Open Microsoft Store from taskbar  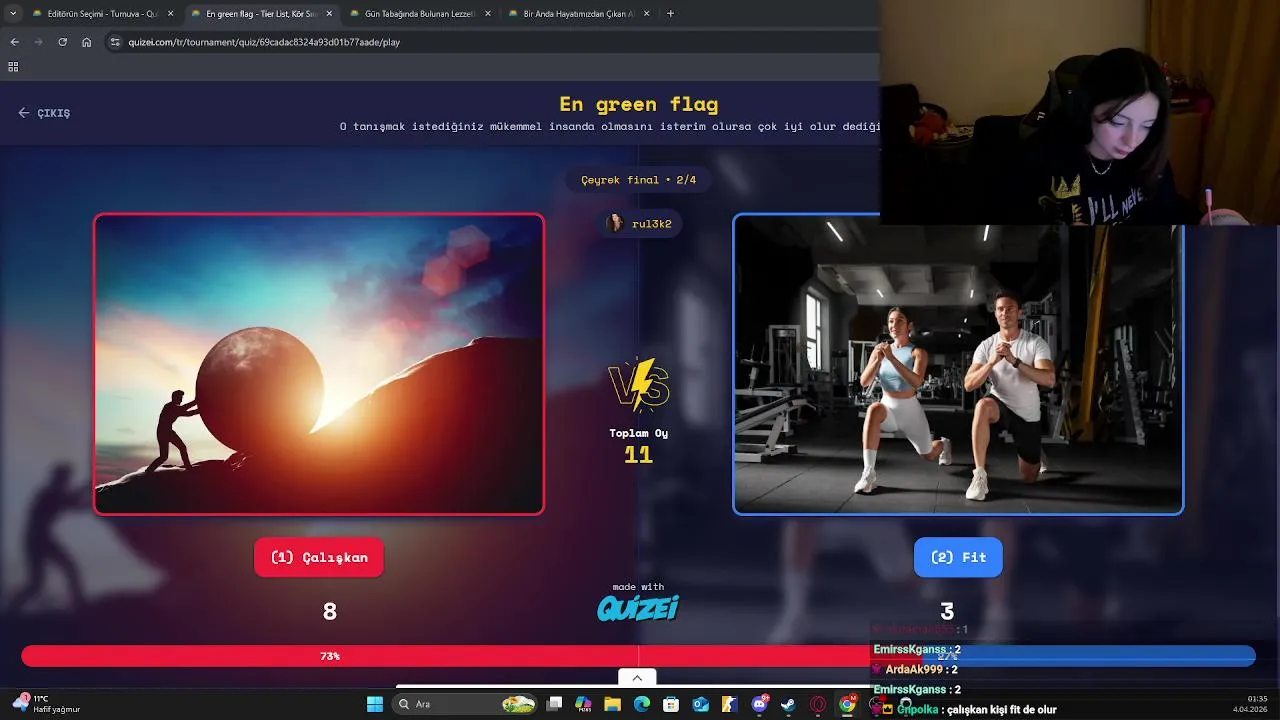(671, 704)
